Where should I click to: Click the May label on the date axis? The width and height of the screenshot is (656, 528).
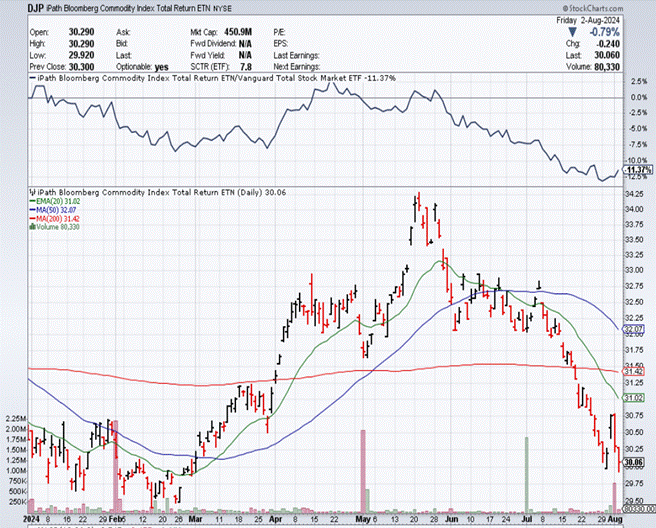click(363, 519)
